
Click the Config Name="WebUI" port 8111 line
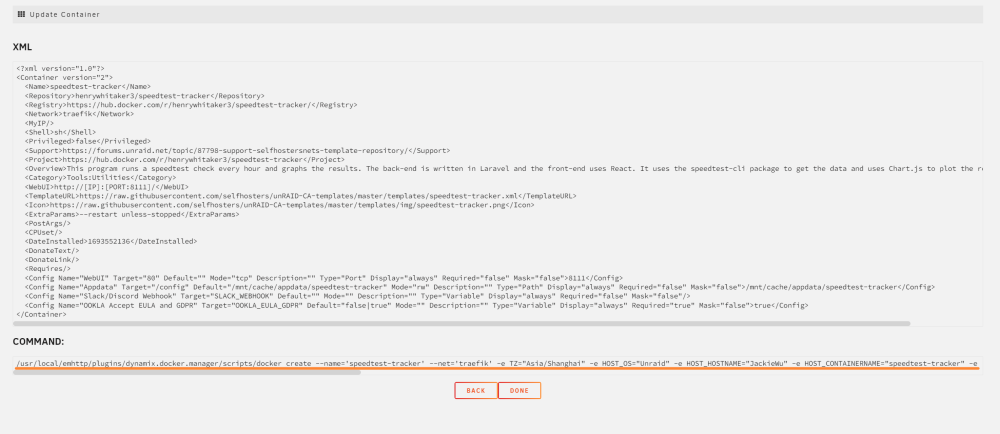(x=323, y=278)
